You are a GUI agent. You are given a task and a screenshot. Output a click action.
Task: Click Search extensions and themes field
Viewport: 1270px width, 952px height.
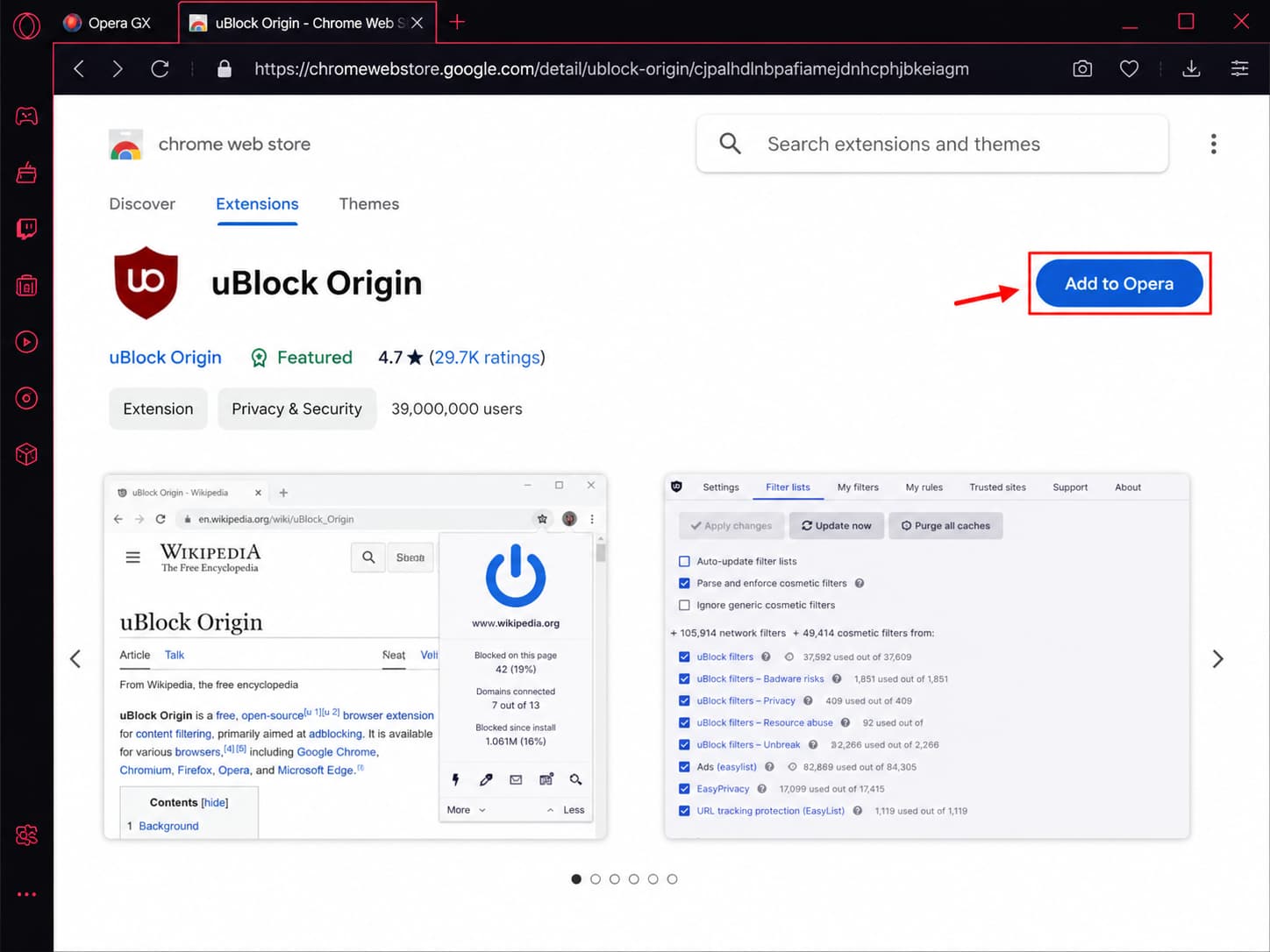pos(932,144)
